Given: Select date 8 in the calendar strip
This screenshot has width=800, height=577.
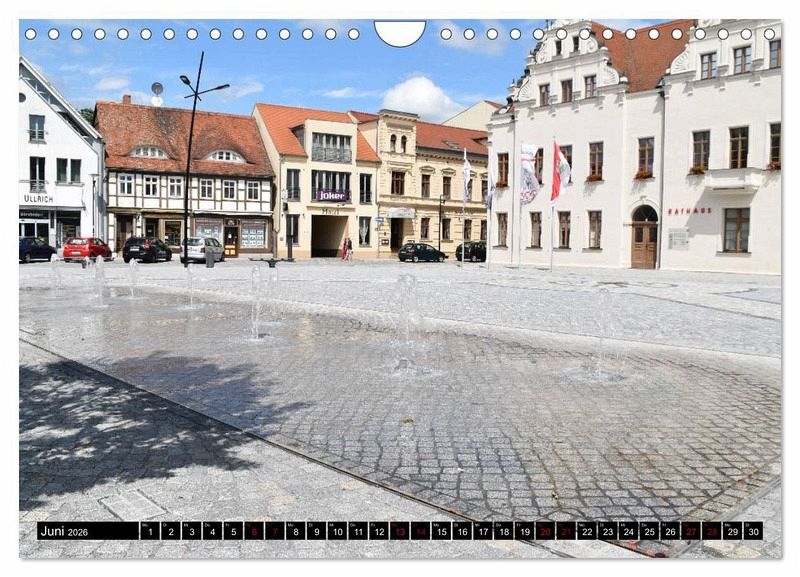Looking at the screenshot, I should coord(296,531).
